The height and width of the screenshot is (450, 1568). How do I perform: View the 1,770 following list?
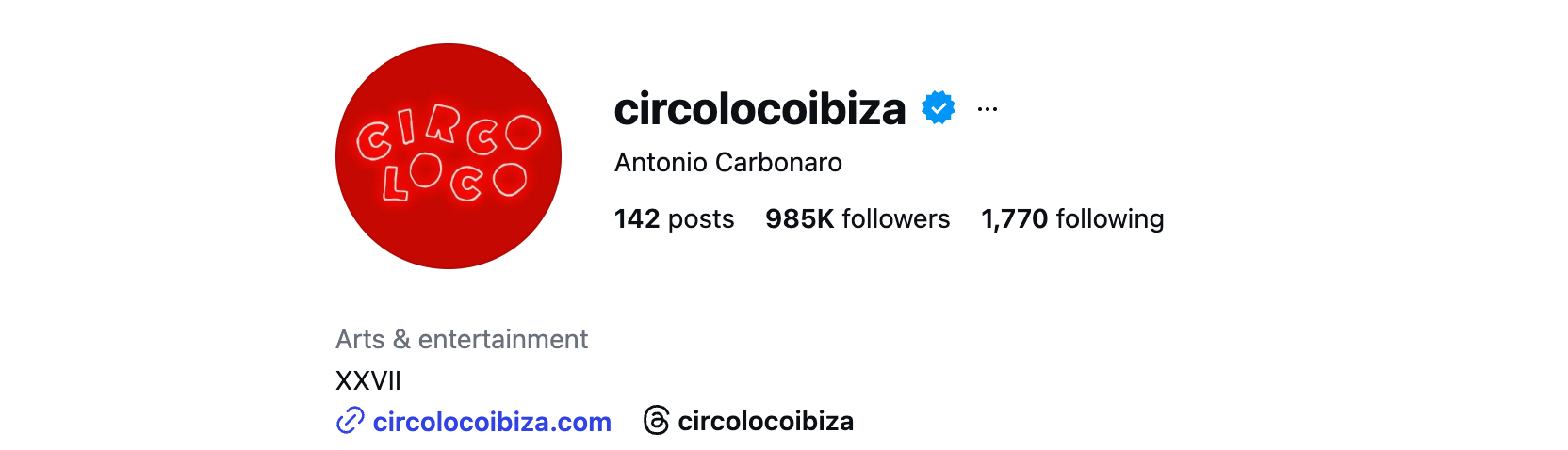[1072, 219]
